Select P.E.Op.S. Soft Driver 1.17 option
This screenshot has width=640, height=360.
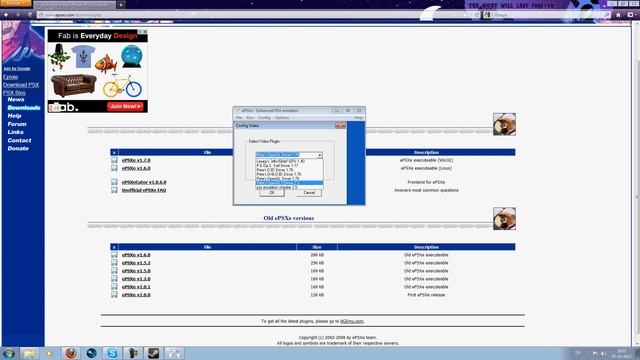click(289, 166)
